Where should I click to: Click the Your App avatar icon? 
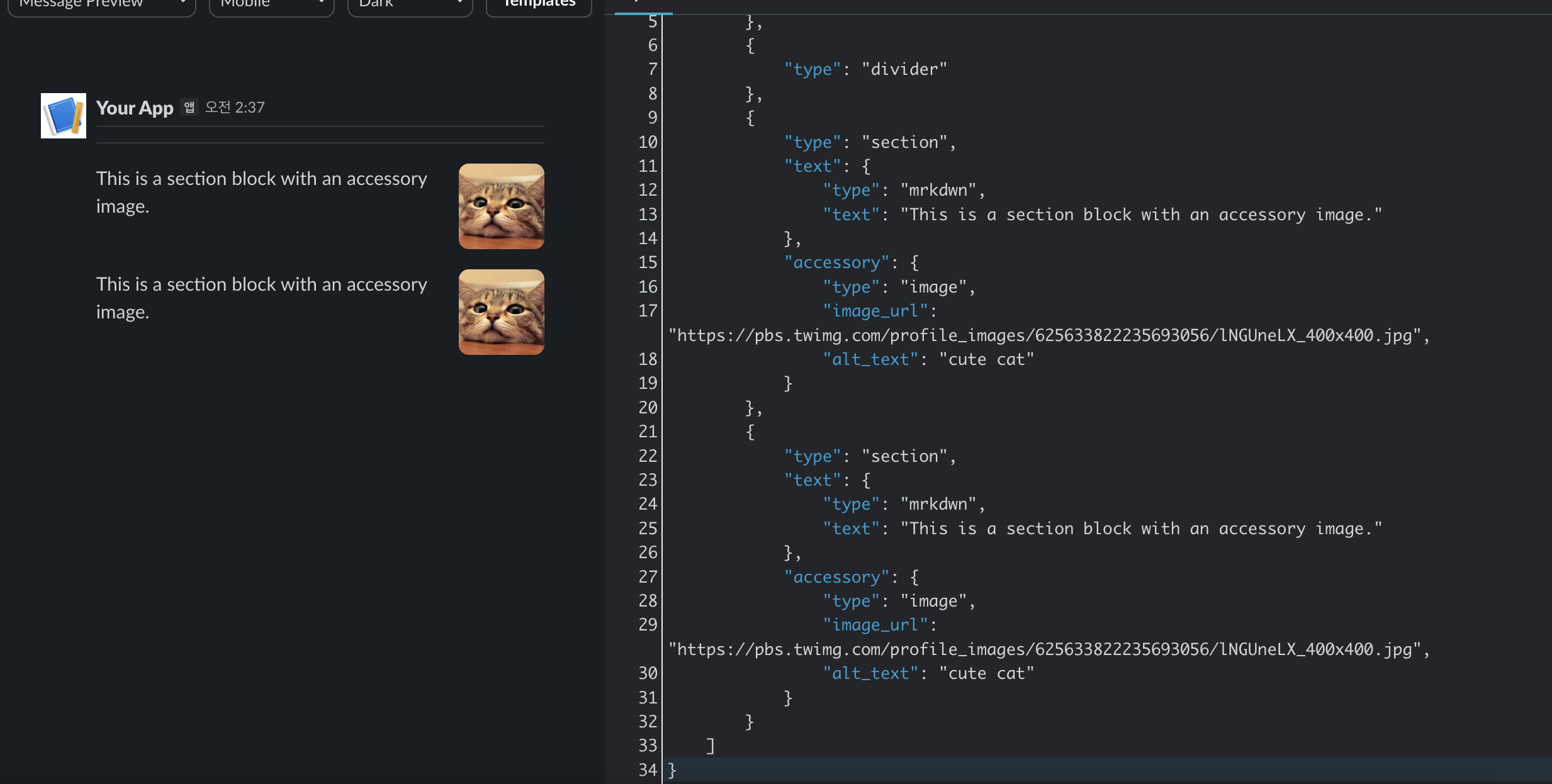[64, 116]
